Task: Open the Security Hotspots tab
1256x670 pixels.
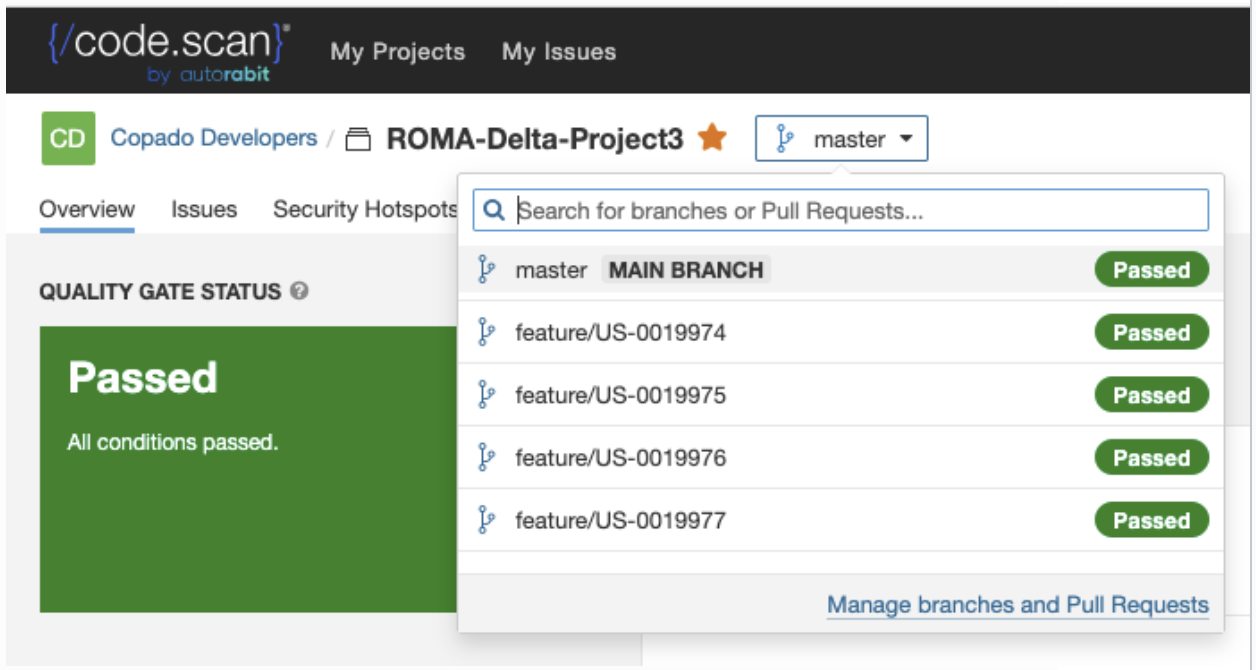Action: tap(365, 209)
